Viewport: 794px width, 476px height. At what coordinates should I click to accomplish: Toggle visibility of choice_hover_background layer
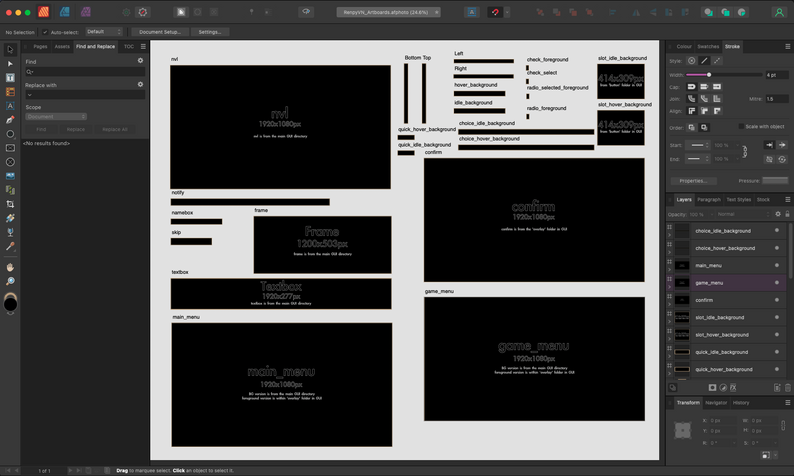click(777, 248)
